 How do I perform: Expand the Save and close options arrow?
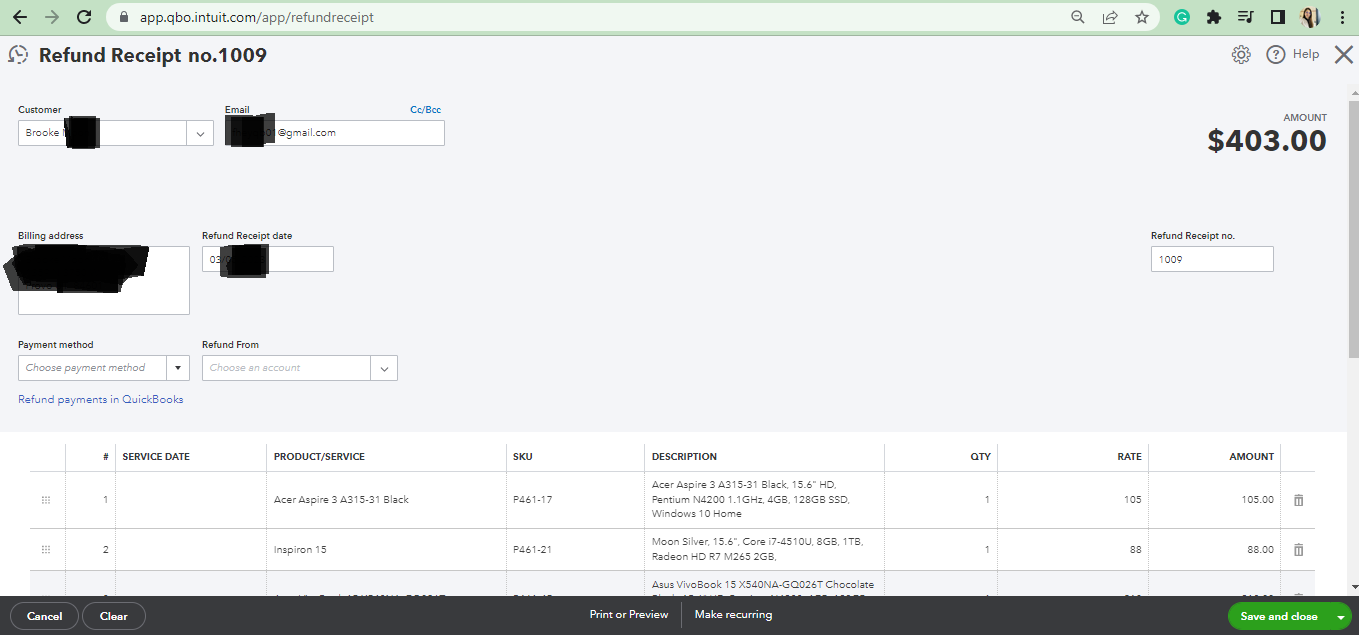point(1340,617)
